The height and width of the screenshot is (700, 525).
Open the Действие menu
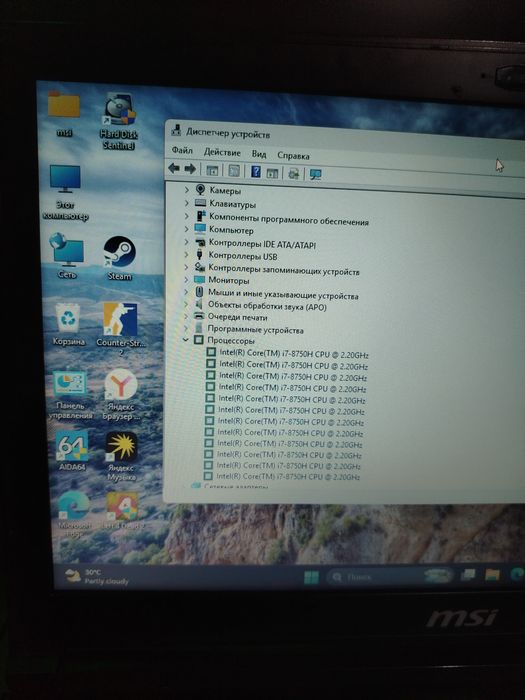tap(222, 152)
